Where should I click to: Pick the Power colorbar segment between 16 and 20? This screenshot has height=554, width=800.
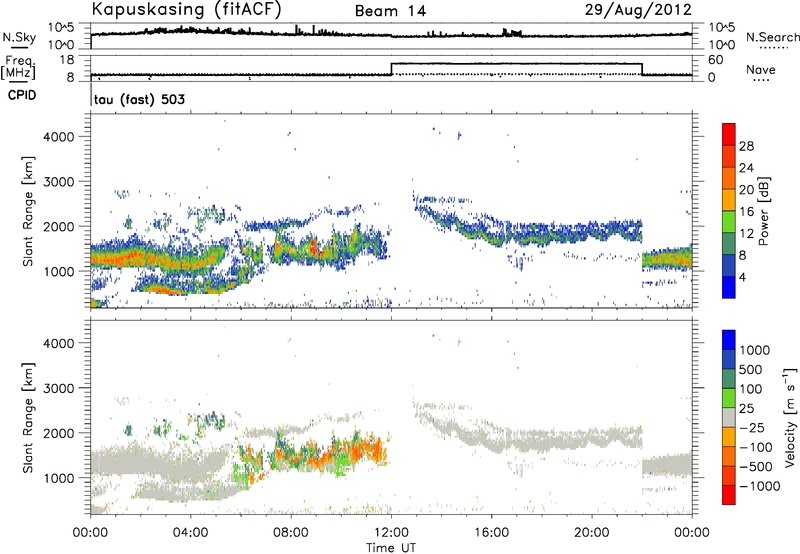pos(729,200)
